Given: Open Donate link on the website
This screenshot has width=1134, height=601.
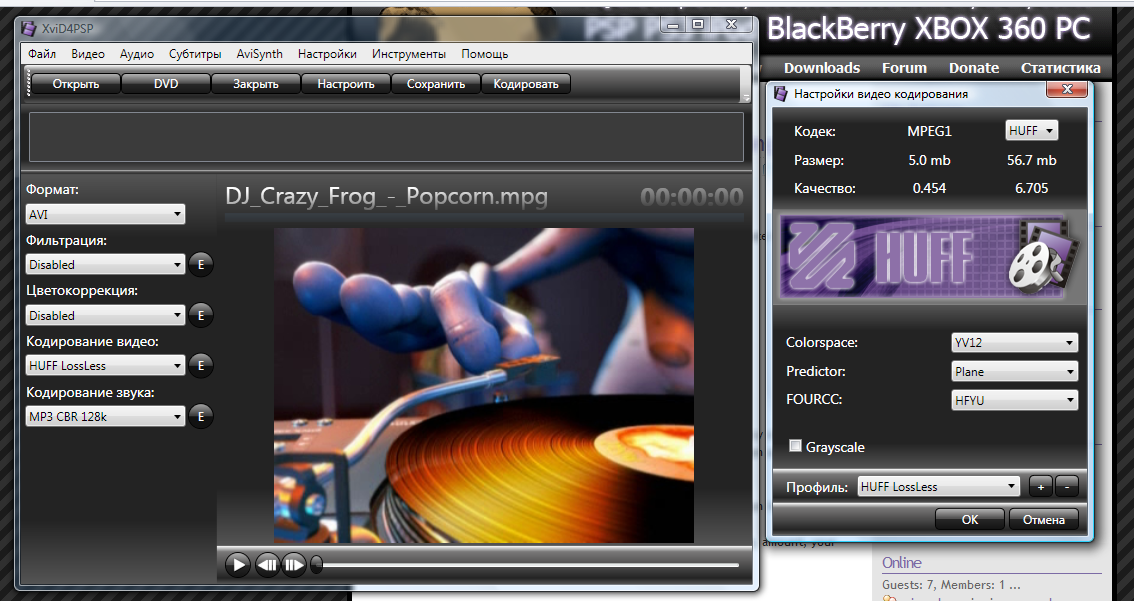Looking at the screenshot, I should coord(973,68).
